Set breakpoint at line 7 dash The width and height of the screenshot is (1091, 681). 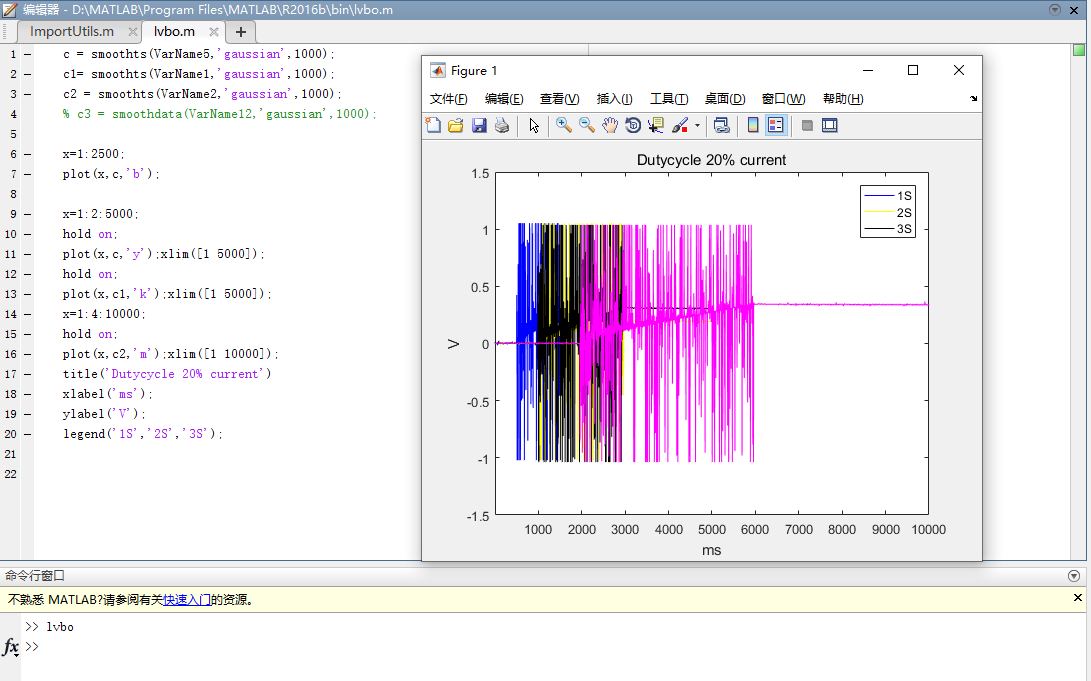pos(28,174)
